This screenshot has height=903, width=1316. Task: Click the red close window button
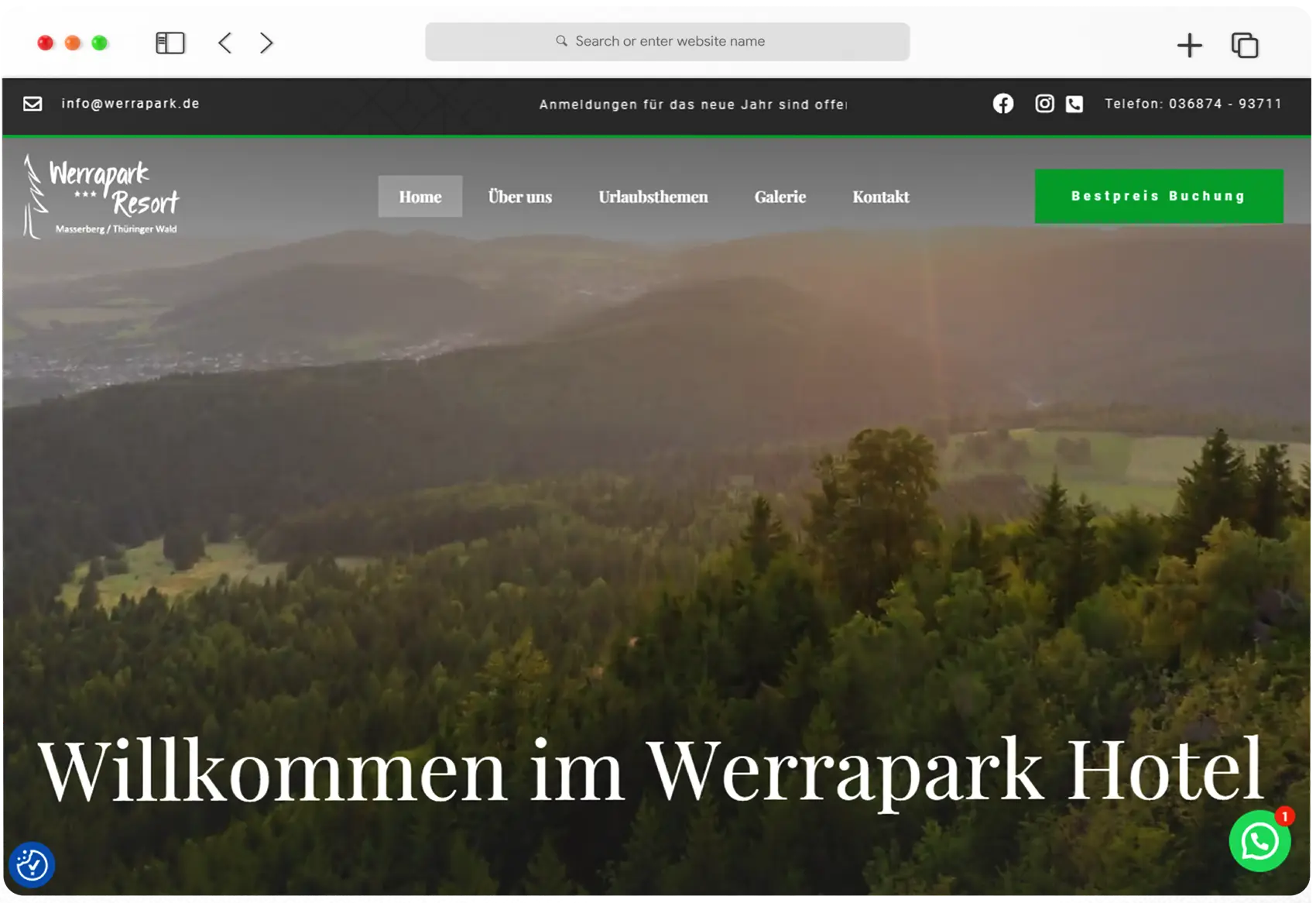point(45,43)
